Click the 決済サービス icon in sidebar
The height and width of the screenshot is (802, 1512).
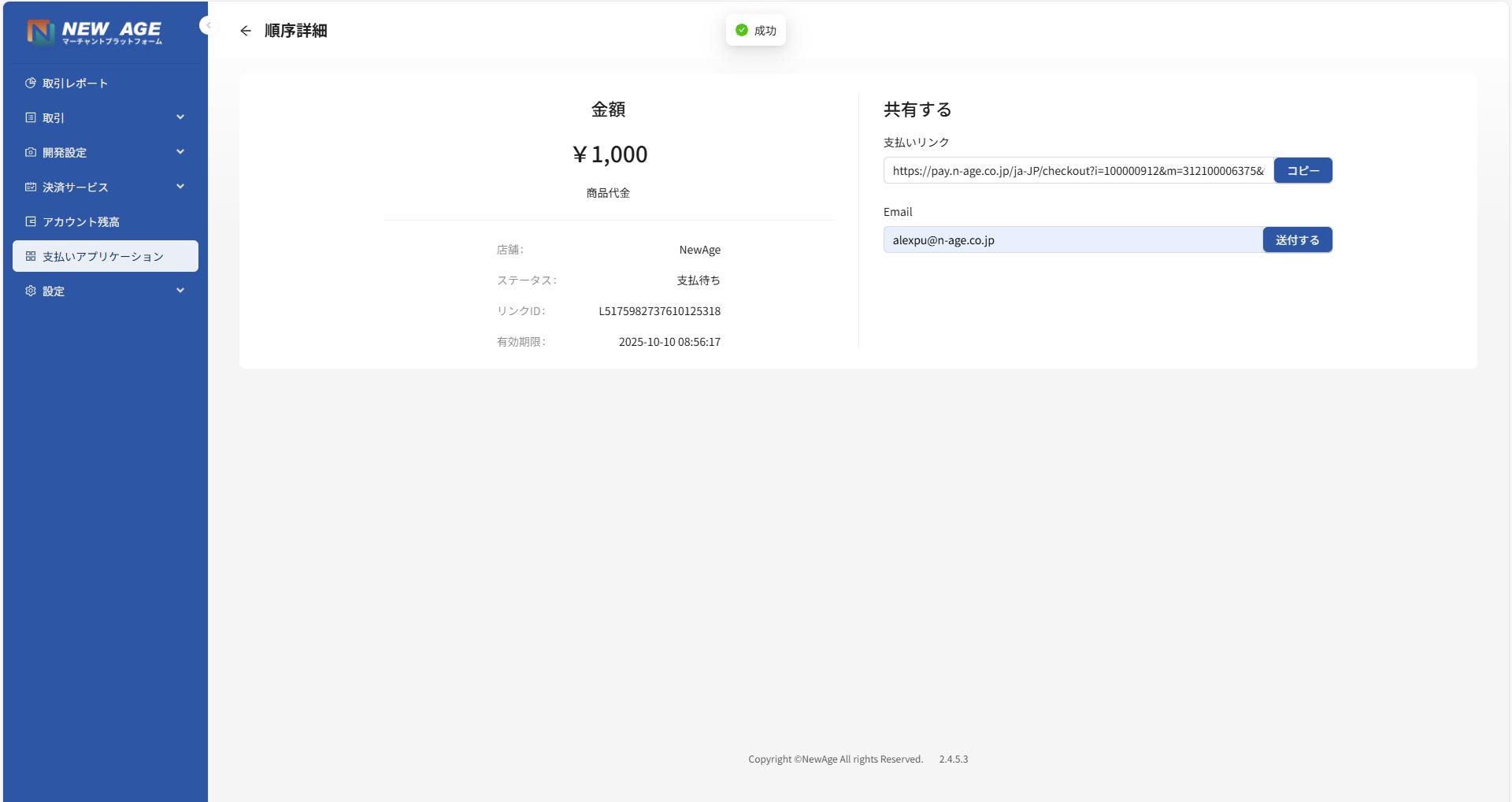pos(31,187)
